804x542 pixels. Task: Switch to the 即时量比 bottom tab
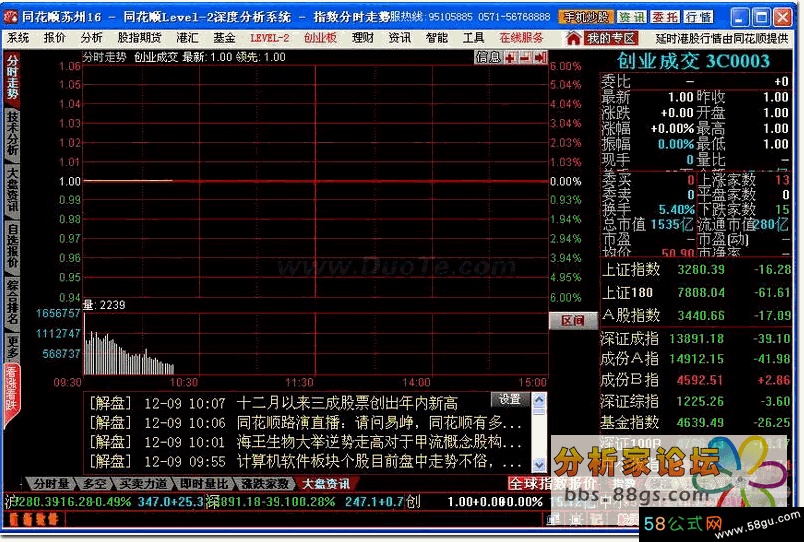204,484
